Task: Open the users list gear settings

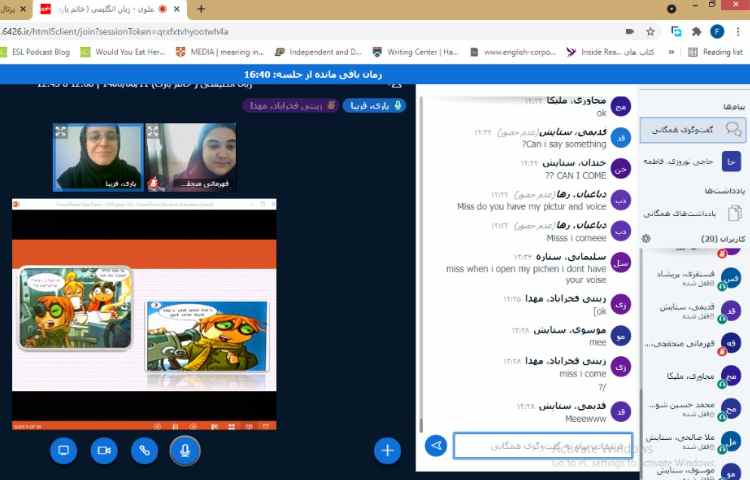Action: click(x=646, y=239)
